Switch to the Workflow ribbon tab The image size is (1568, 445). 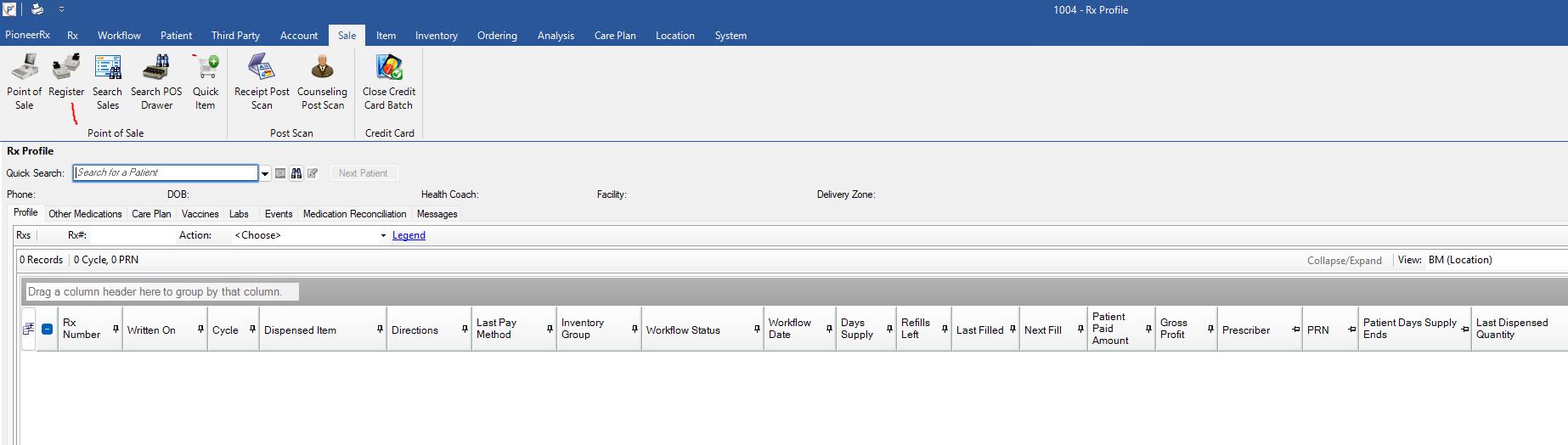point(119,35)
